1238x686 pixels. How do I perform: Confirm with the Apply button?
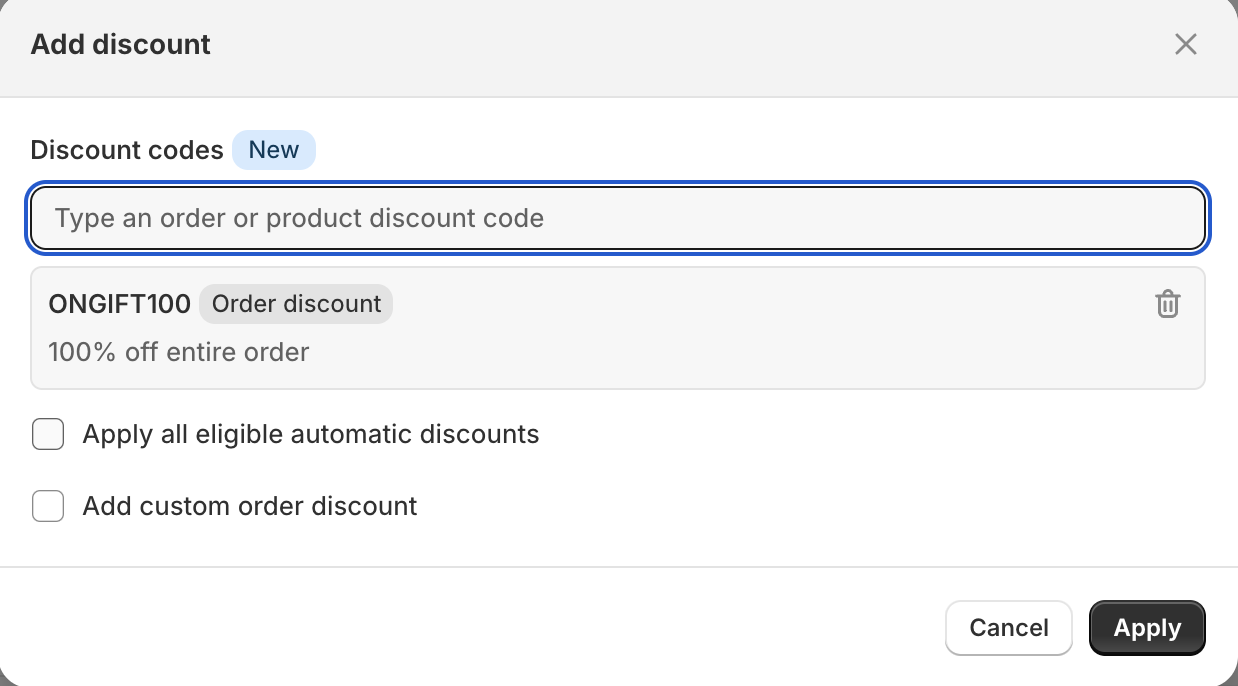point(1147,628)
